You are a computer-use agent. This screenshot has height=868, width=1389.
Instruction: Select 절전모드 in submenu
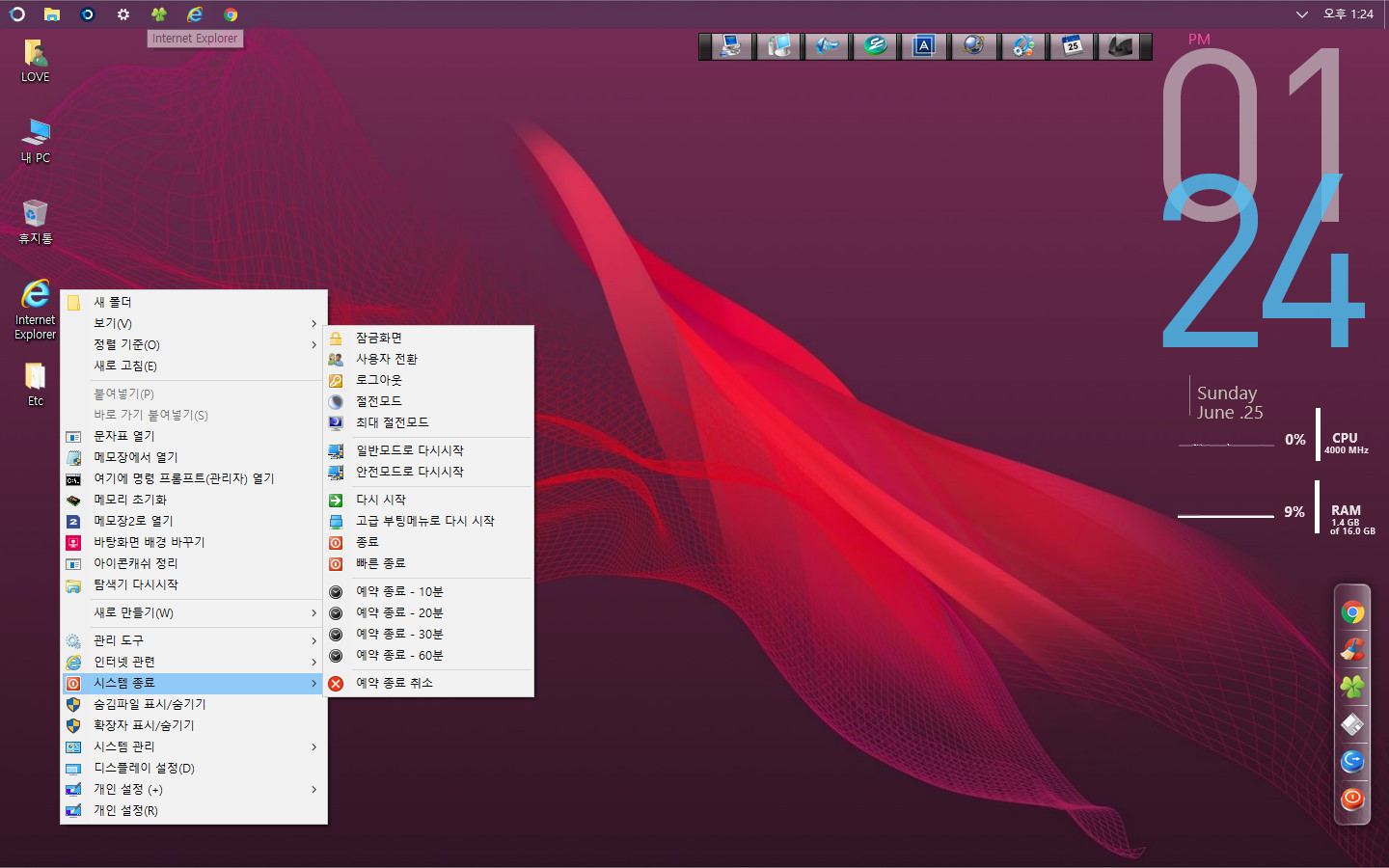click(x=429, y=401)
